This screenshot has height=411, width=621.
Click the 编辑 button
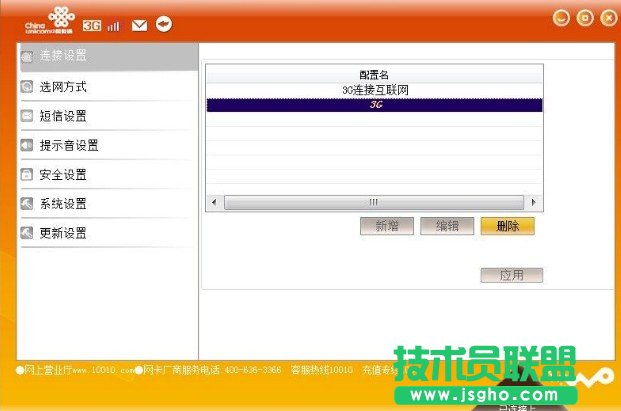tap(447, 226)
